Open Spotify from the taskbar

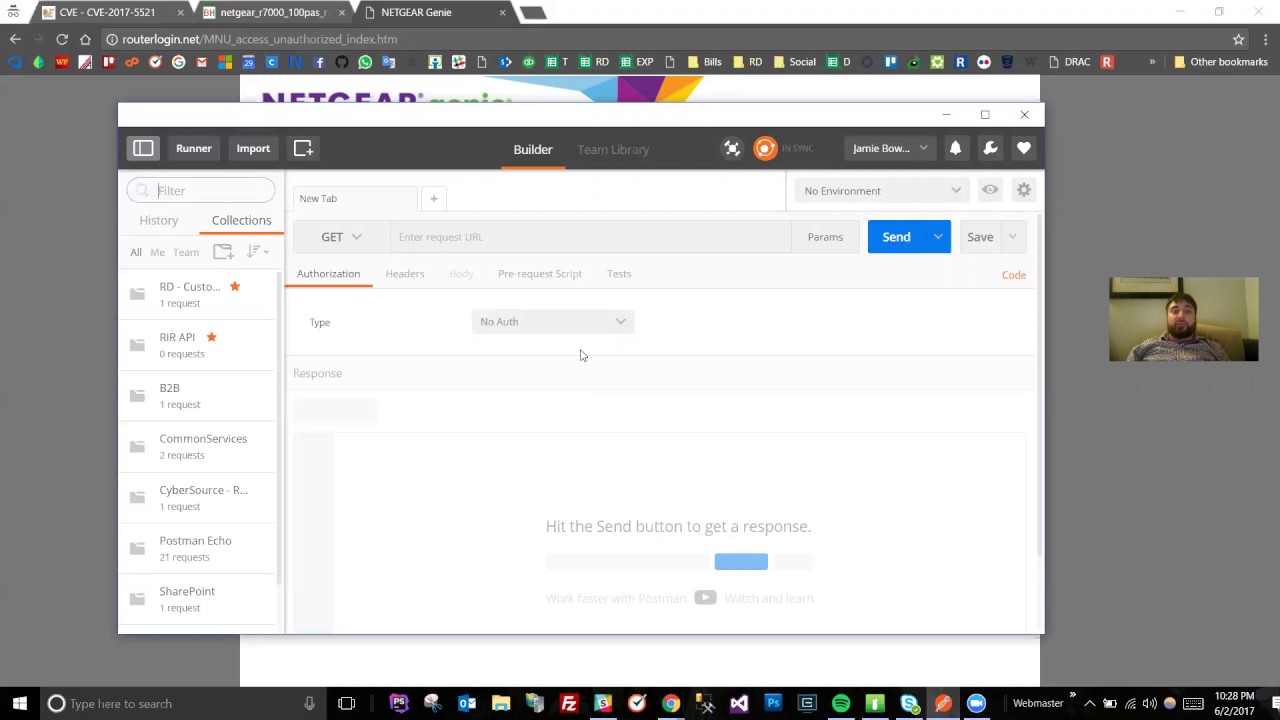(x=841, y=703)
